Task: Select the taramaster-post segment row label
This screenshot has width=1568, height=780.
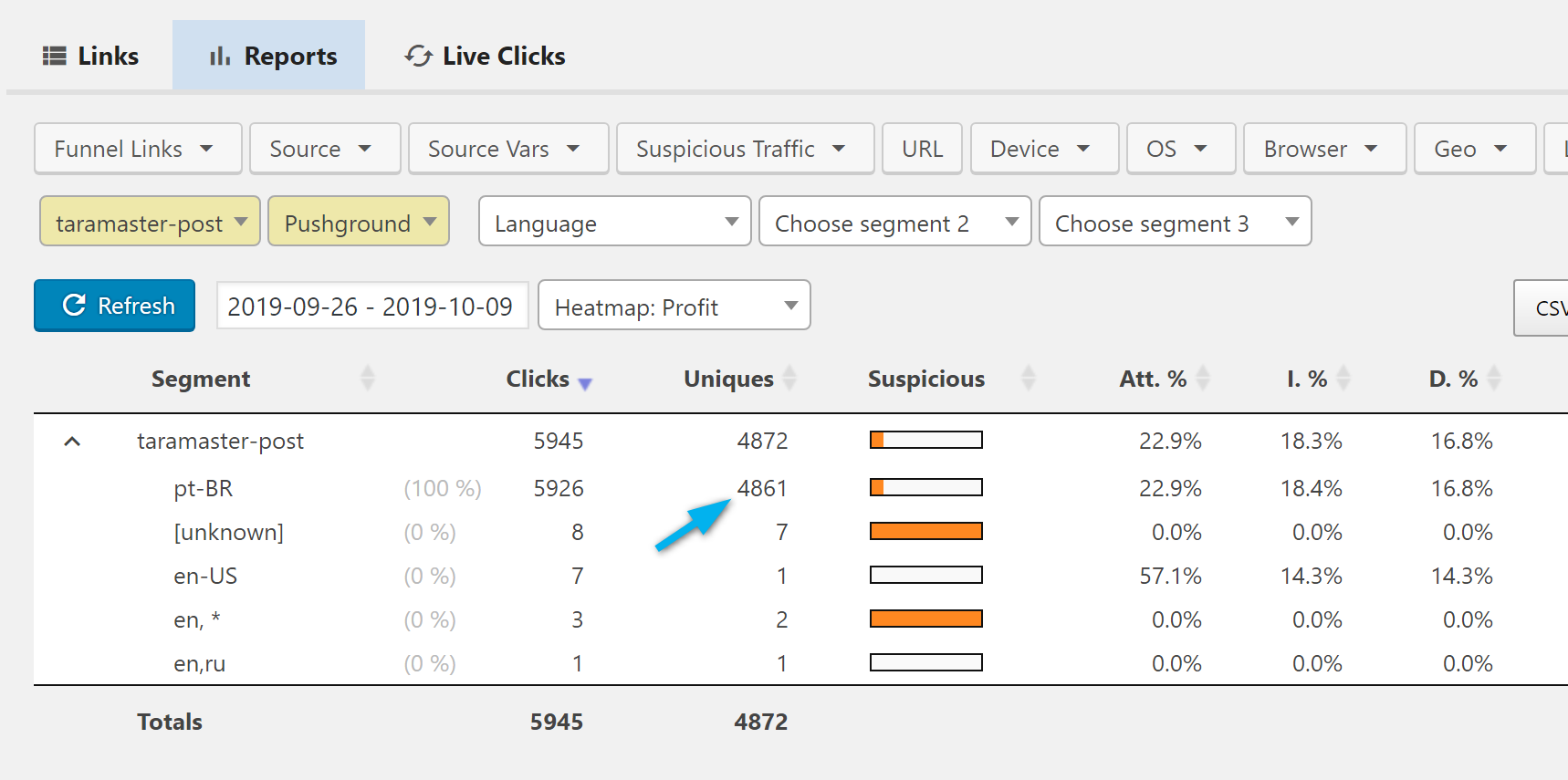Action: [220, 442]
